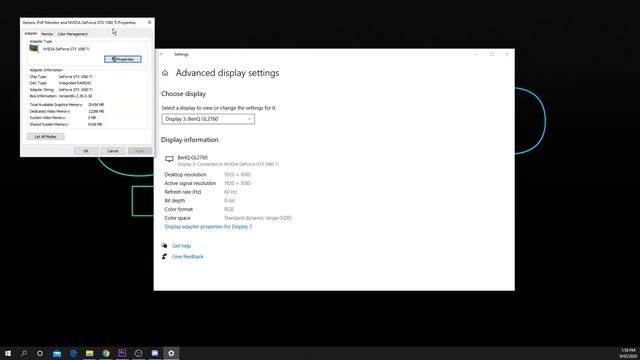The width and height of the screenshot is (640, 360).
Task: Click the NVIDIA adapter card icon
Action: (34, 49)
